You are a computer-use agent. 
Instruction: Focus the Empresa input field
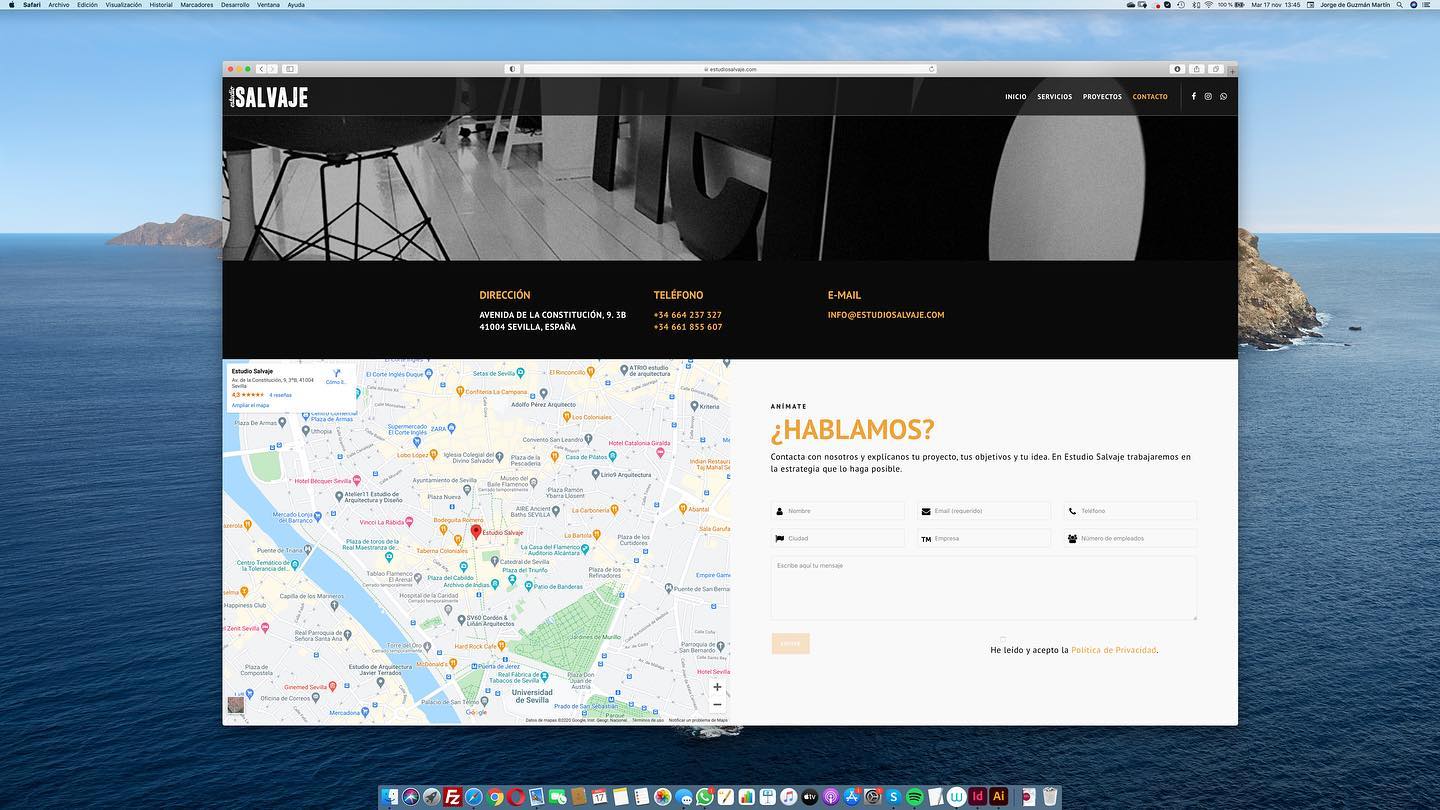pyautogui.click(x=984, y=538)
